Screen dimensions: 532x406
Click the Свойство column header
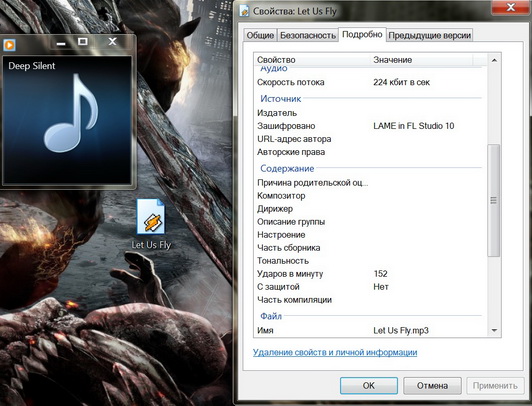[x=311, y=60]
